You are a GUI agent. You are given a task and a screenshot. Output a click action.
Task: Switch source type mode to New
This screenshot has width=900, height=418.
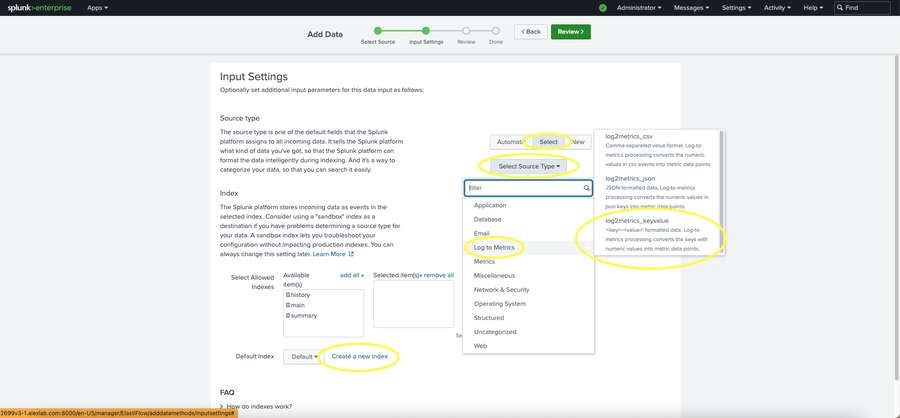pyautogui.click(x=577, y=142)
